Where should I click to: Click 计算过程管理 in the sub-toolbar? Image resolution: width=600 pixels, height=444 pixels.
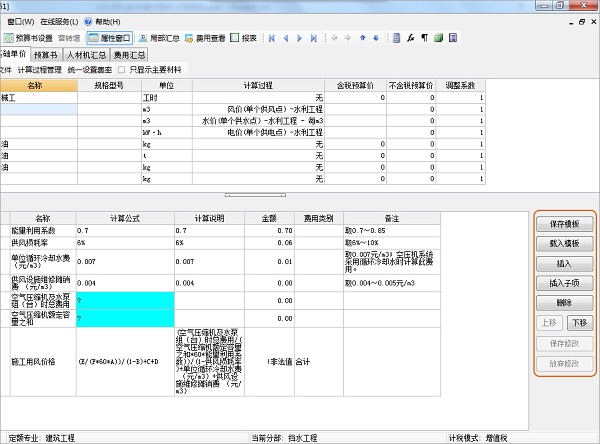[x=39, y=70]
